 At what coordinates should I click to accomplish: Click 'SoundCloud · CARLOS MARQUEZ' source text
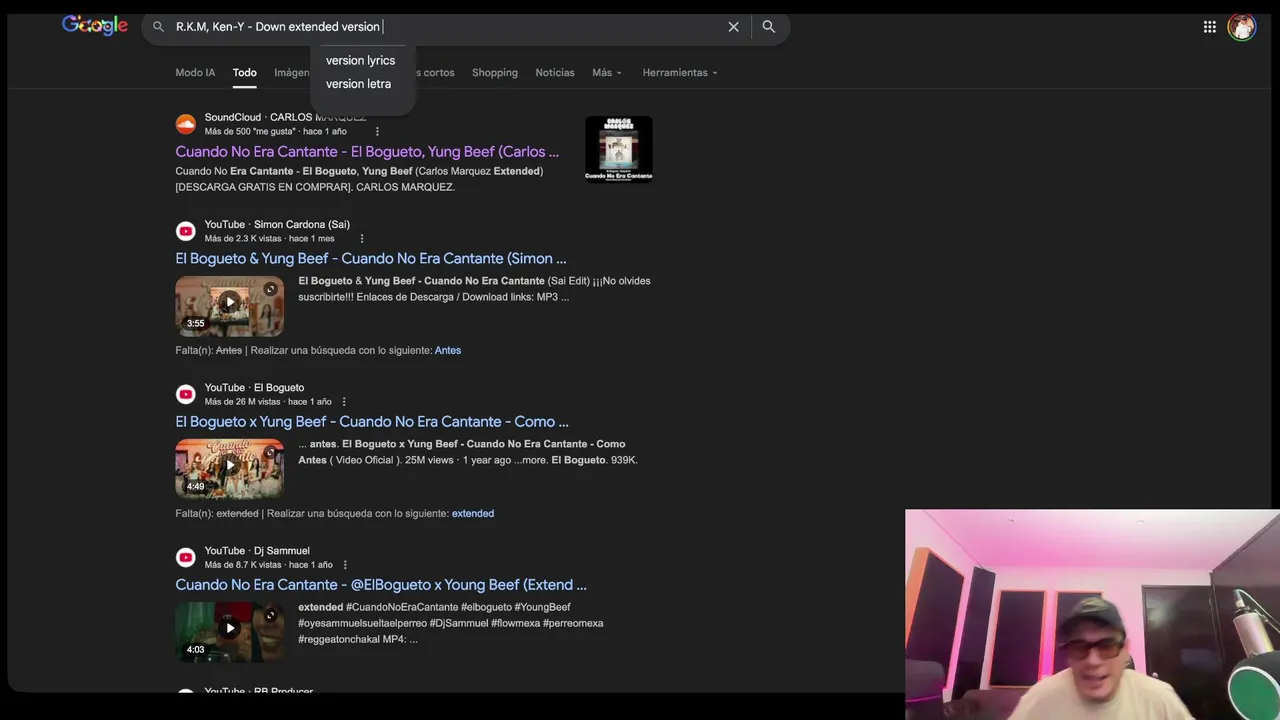(285, 117)
